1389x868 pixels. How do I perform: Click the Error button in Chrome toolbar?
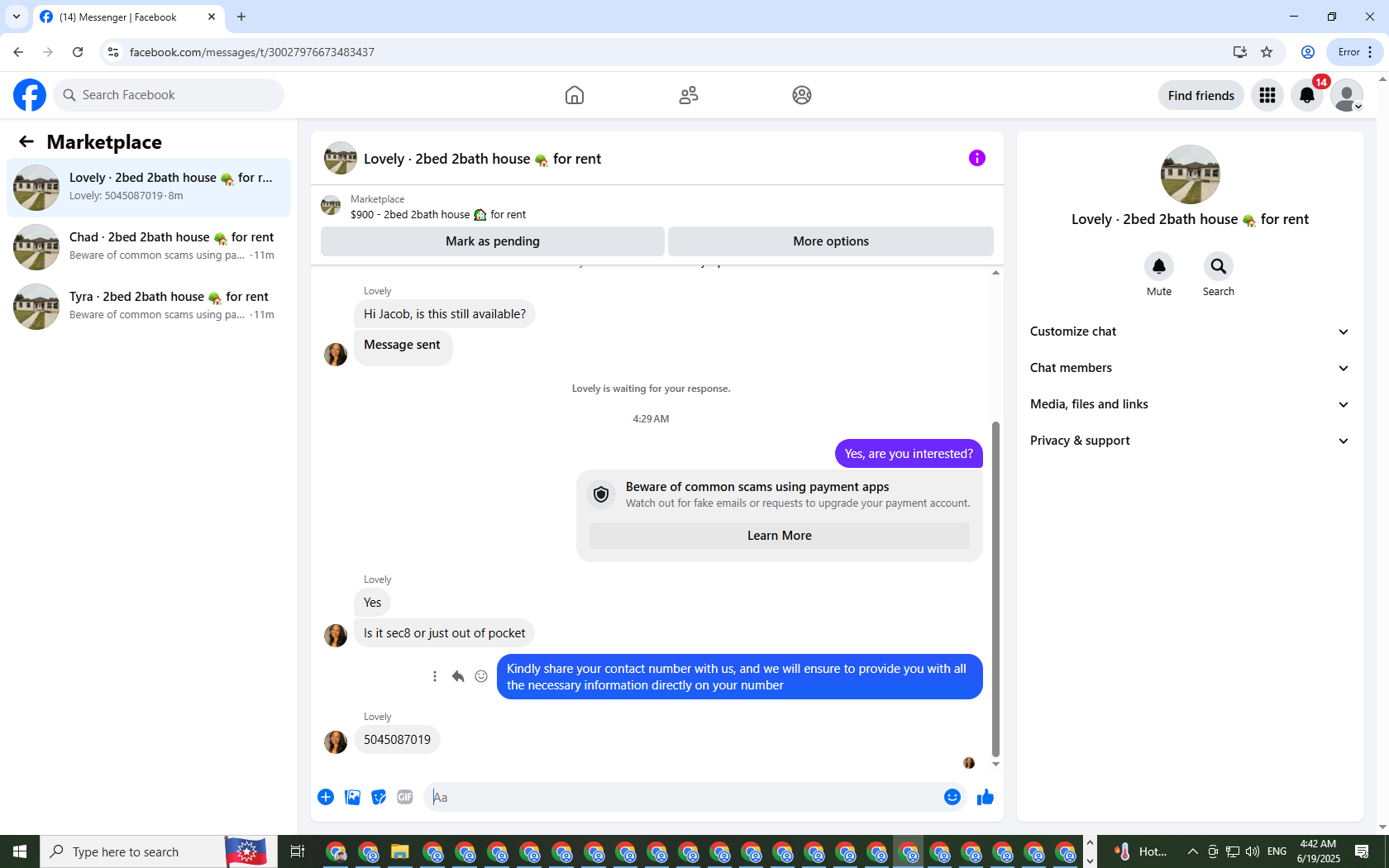coord(1356,52)
